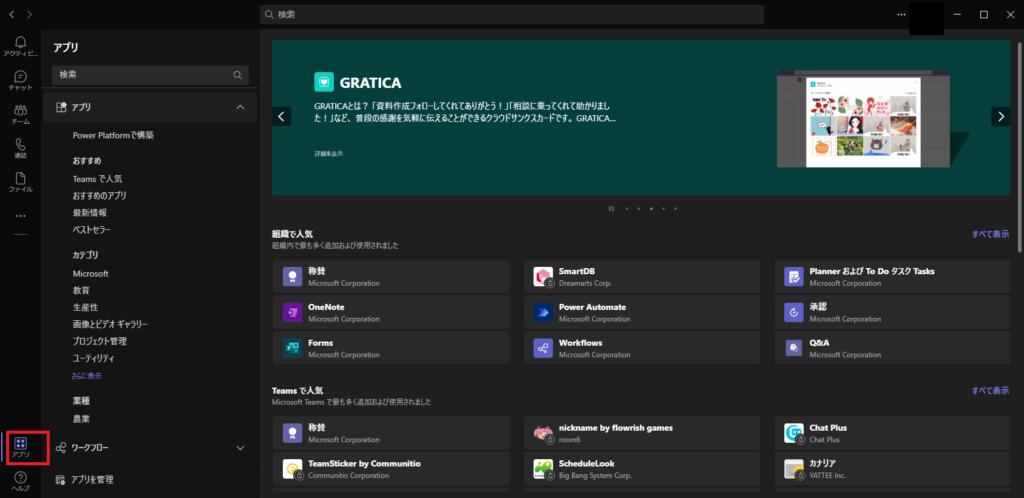
Task: Show the previous banner slide
Action: click(x=281, y=117)
